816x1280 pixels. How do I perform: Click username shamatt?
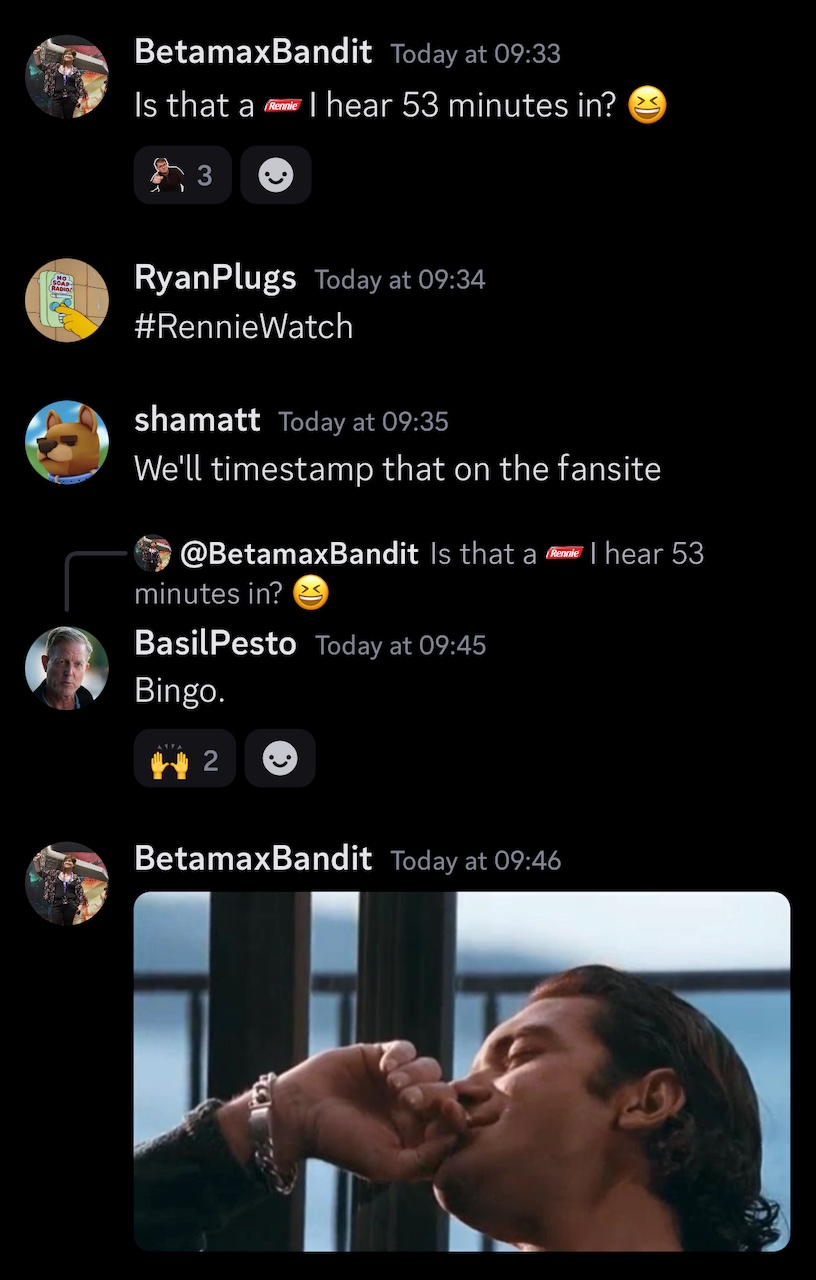pyautogui.click(x=197, y=421)
